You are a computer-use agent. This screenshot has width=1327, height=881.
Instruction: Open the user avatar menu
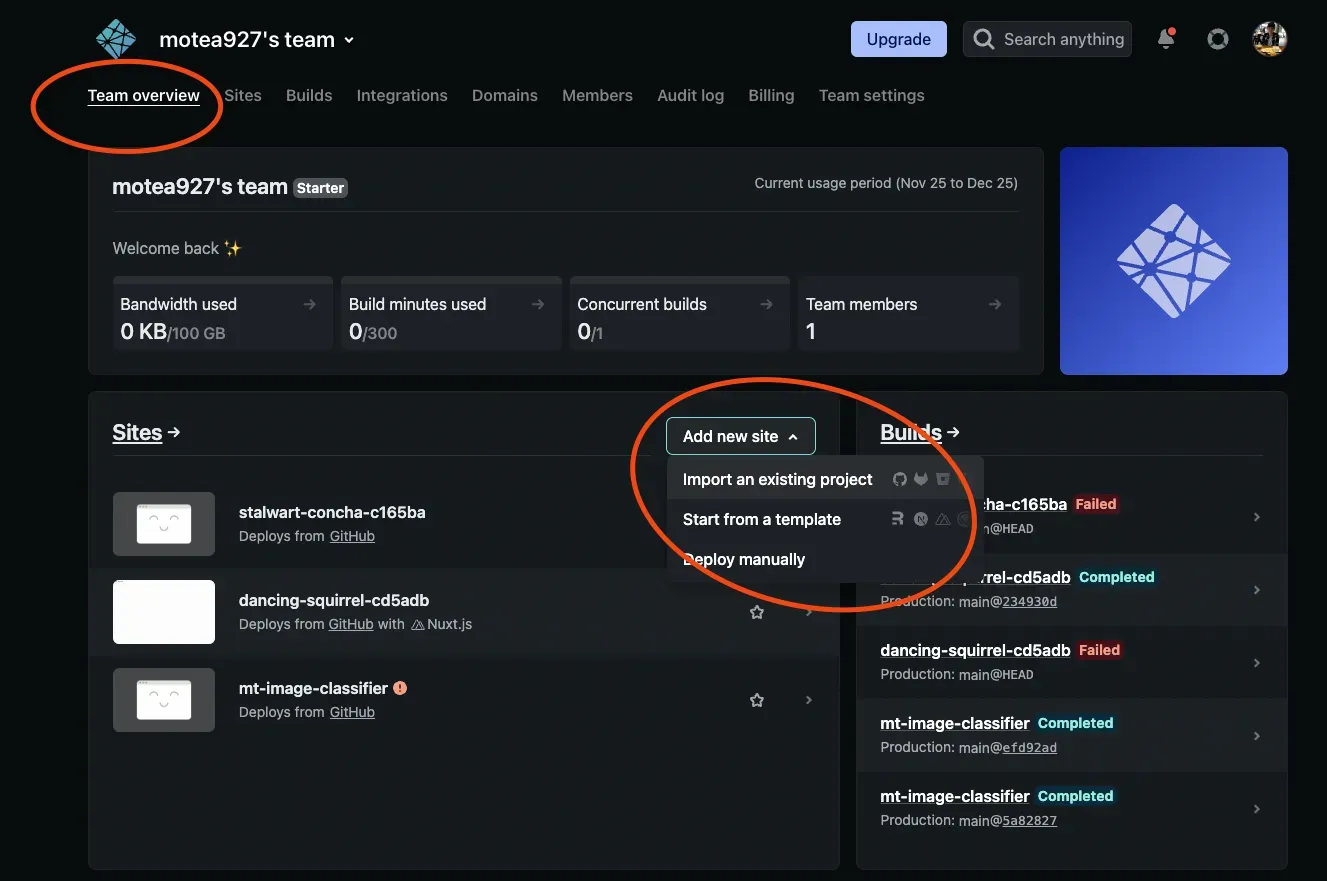(x=1269, y=39)
